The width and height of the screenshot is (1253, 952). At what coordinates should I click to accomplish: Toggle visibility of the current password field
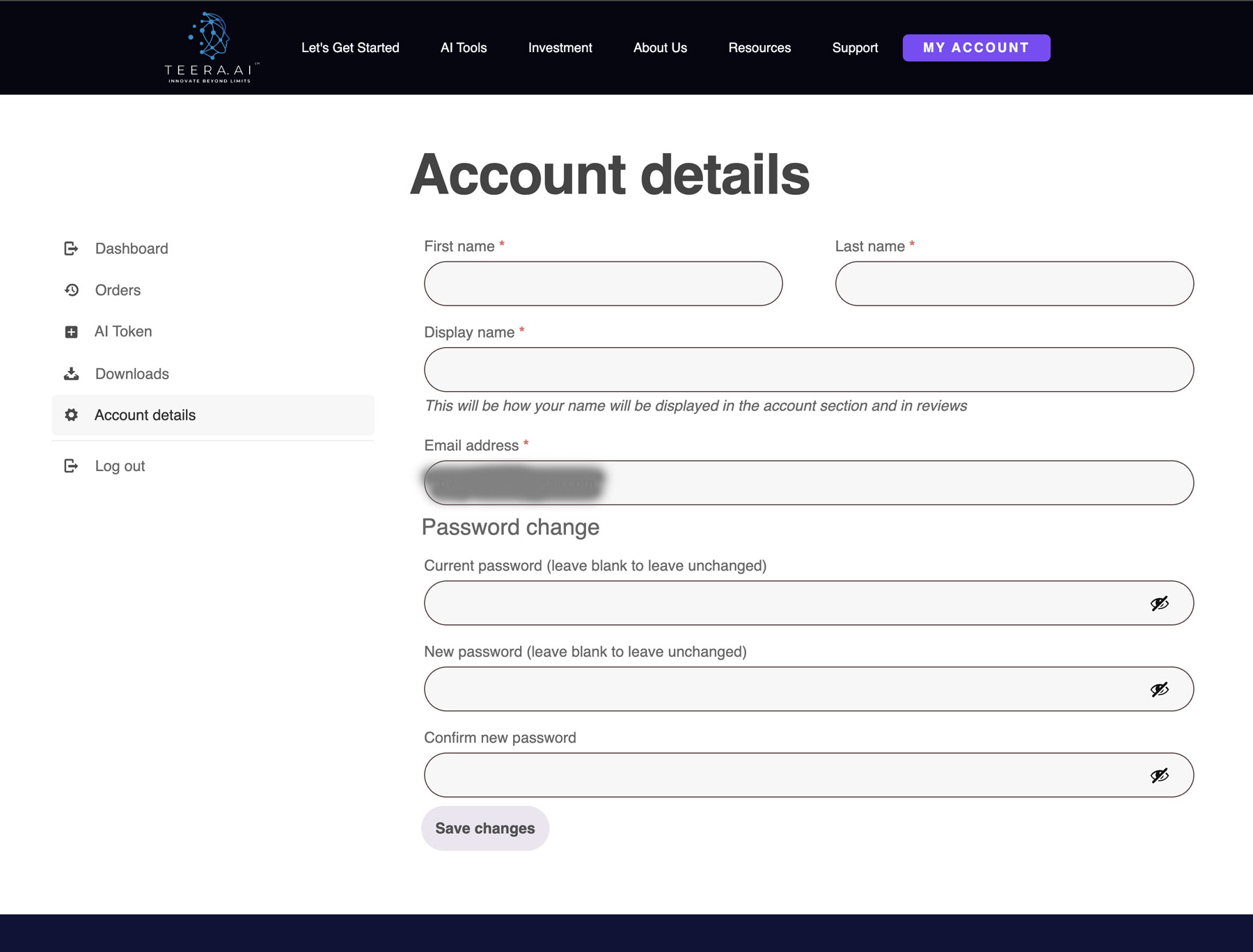tap(1159, 603)
